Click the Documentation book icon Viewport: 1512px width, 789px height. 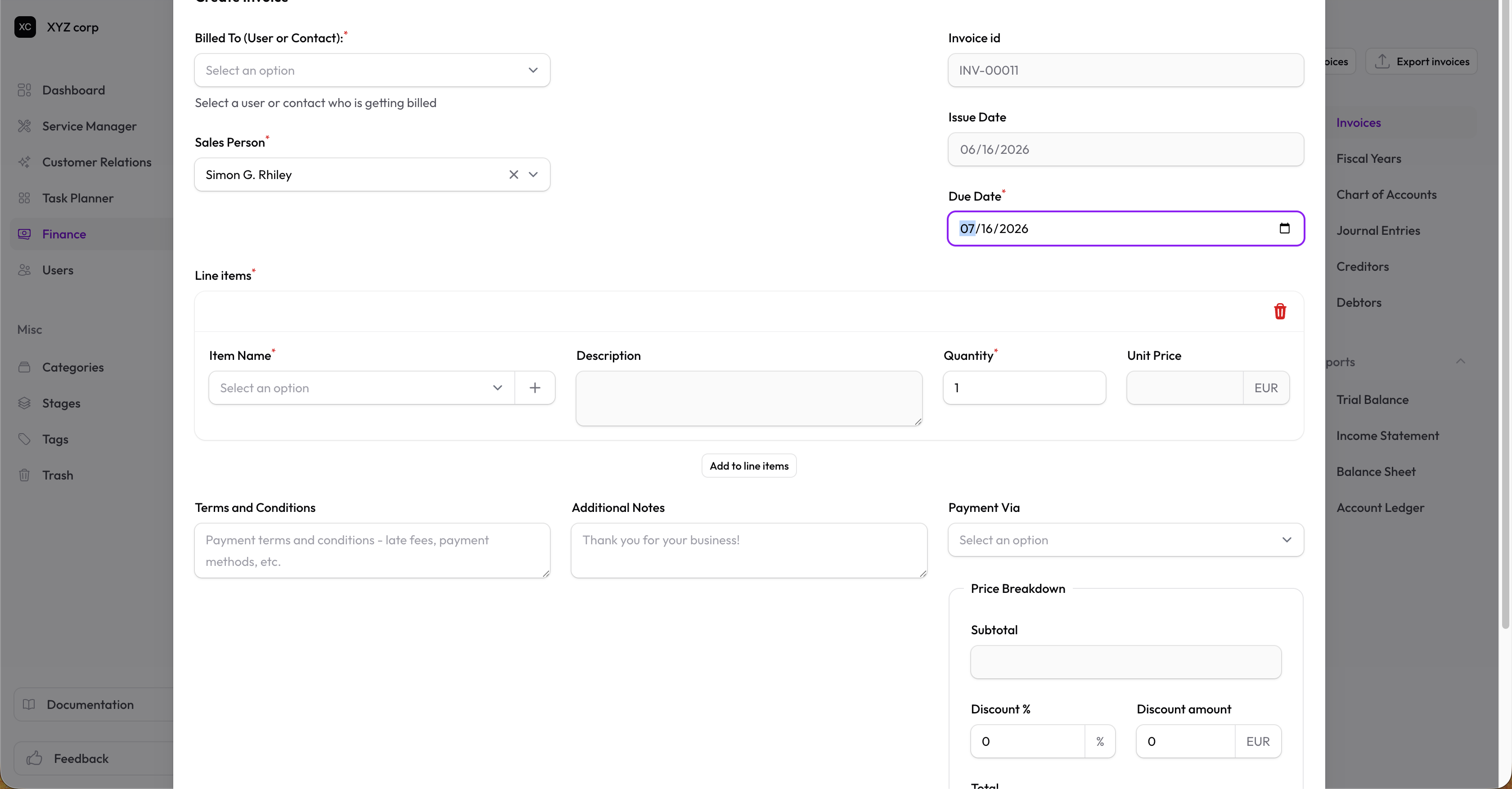point(29,704)
